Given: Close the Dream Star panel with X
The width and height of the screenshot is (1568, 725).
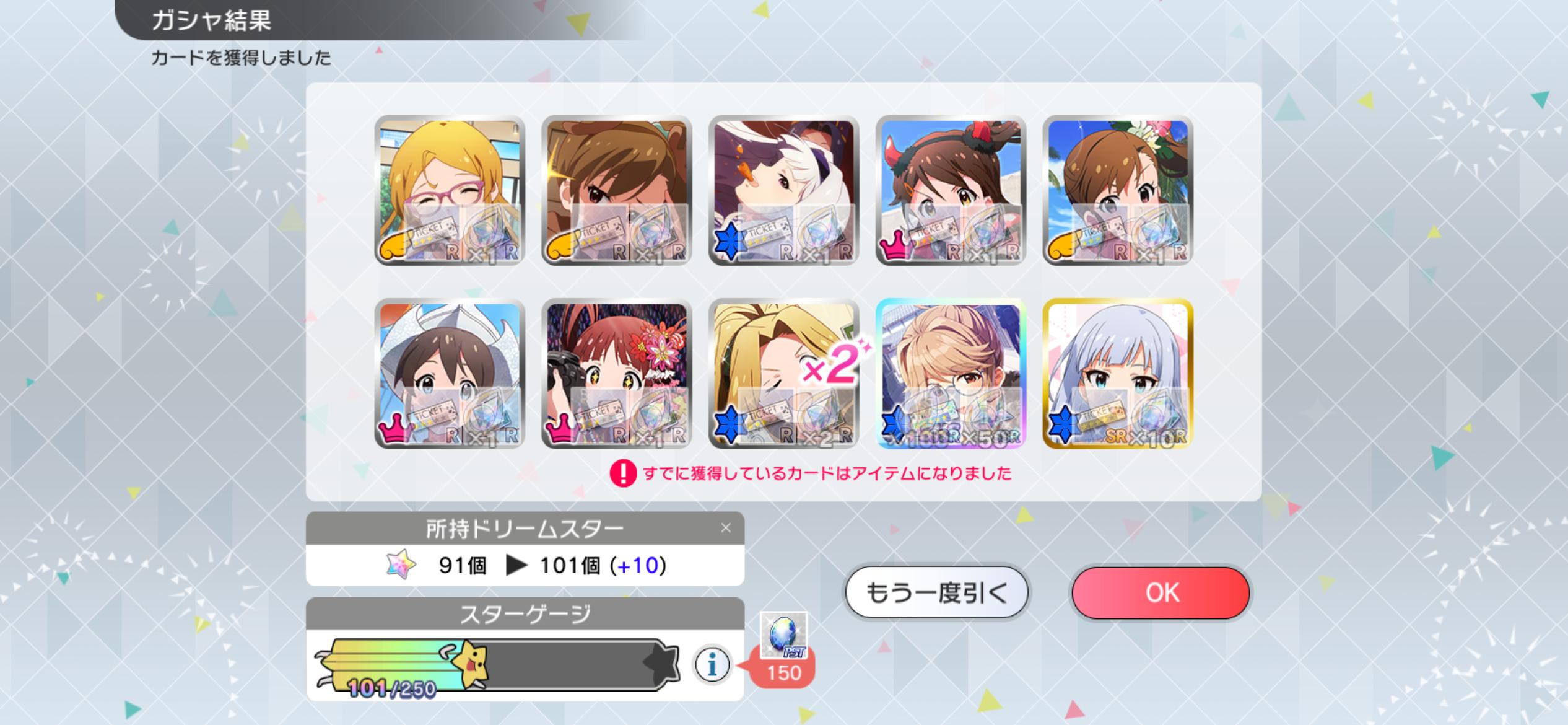Looking at the screenshot, I should point(726,528).
